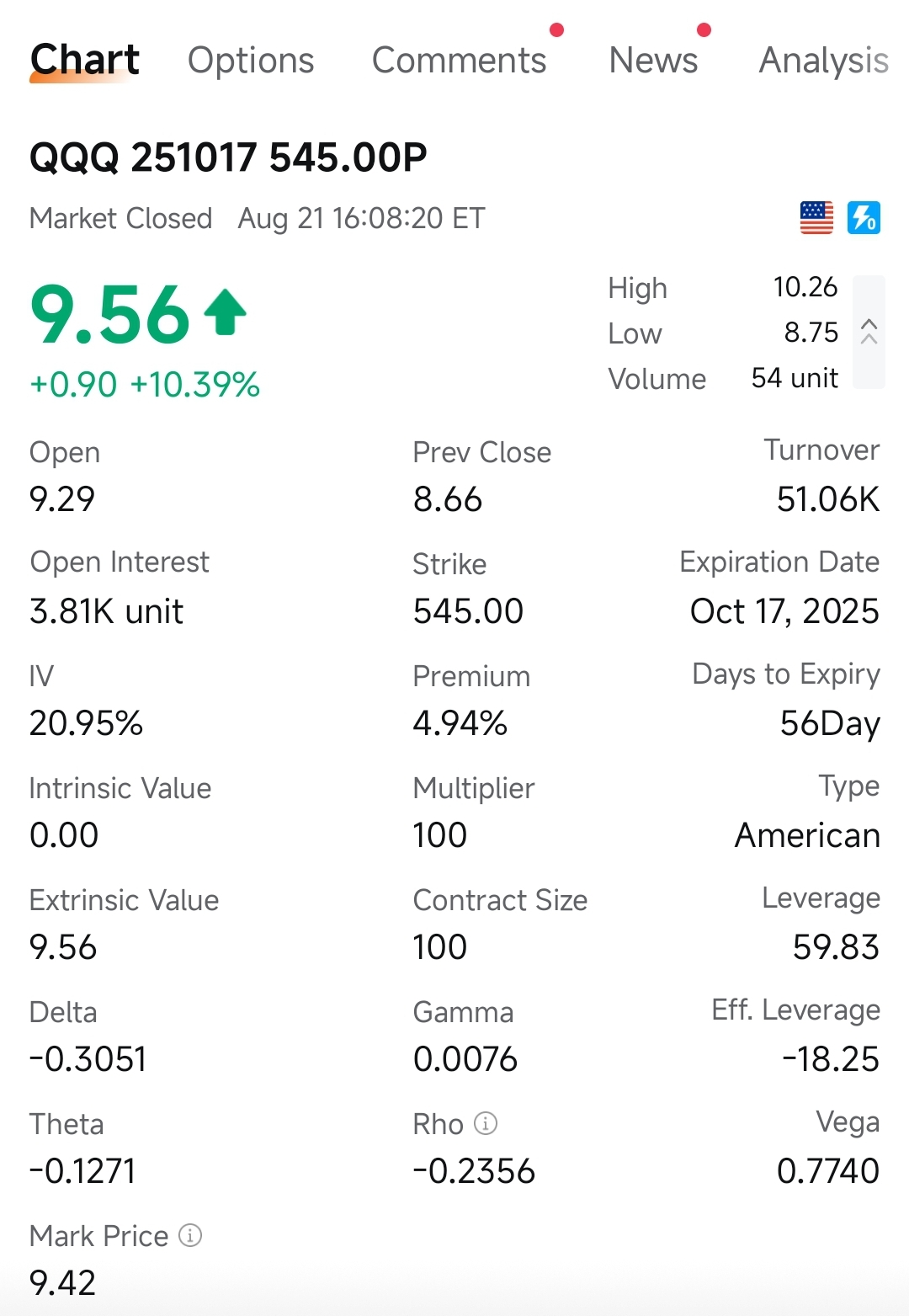This screenshot has width=909, height=1316.
Task: Tap the IV 20.95% value
Action: click(86, 723)
